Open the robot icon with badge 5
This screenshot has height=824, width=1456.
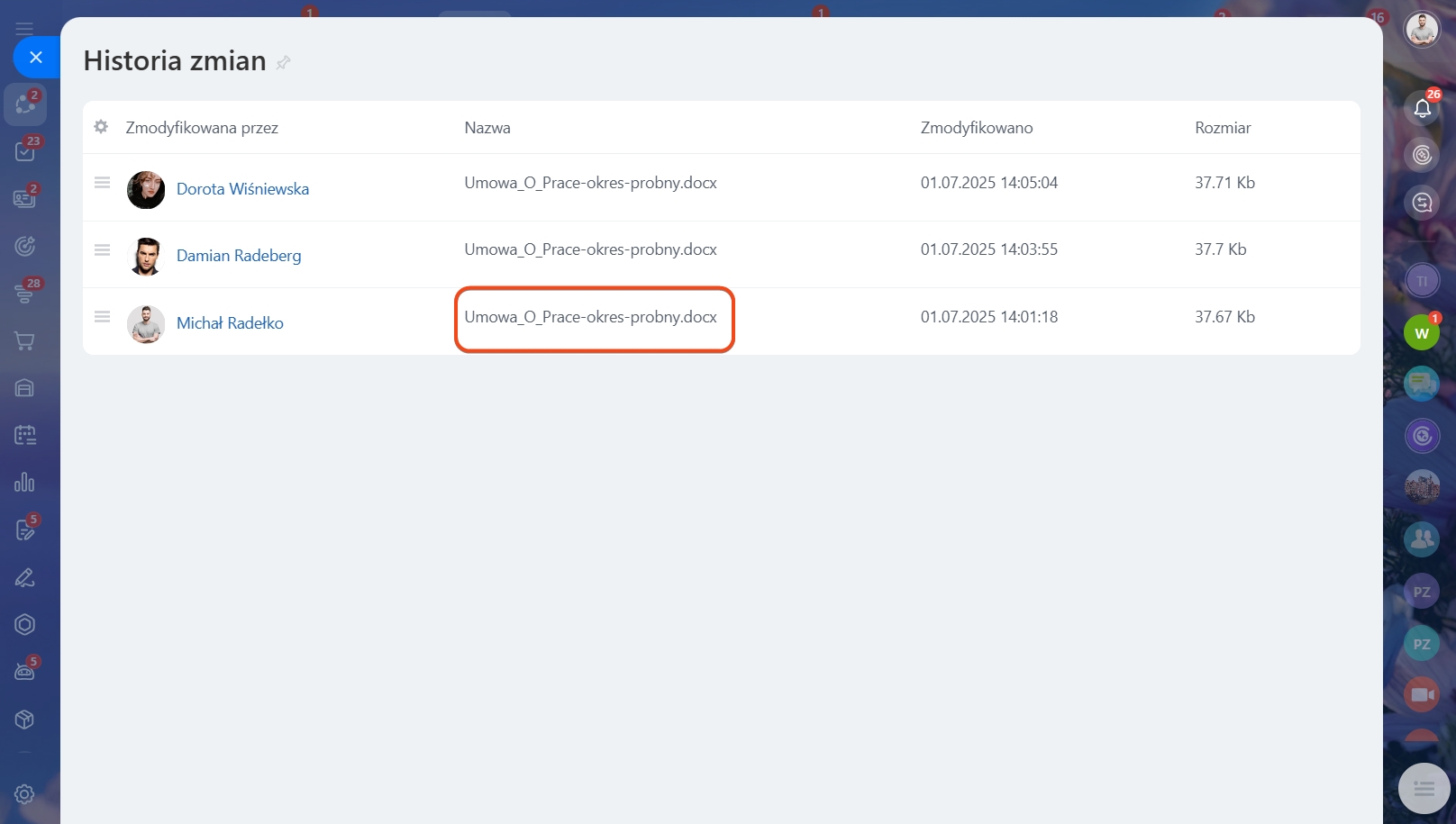pyautogui.click(x=25, y=672)
